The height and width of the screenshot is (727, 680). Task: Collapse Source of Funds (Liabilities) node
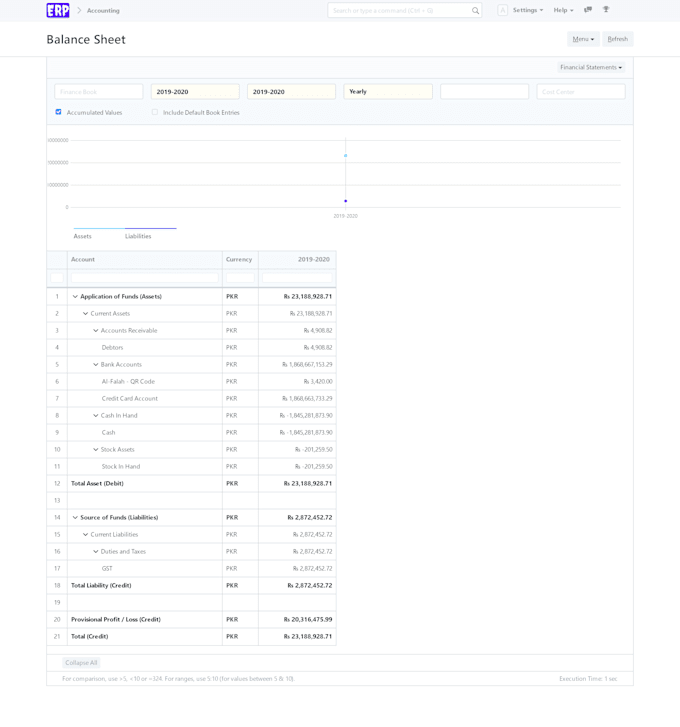coord(75,518)
